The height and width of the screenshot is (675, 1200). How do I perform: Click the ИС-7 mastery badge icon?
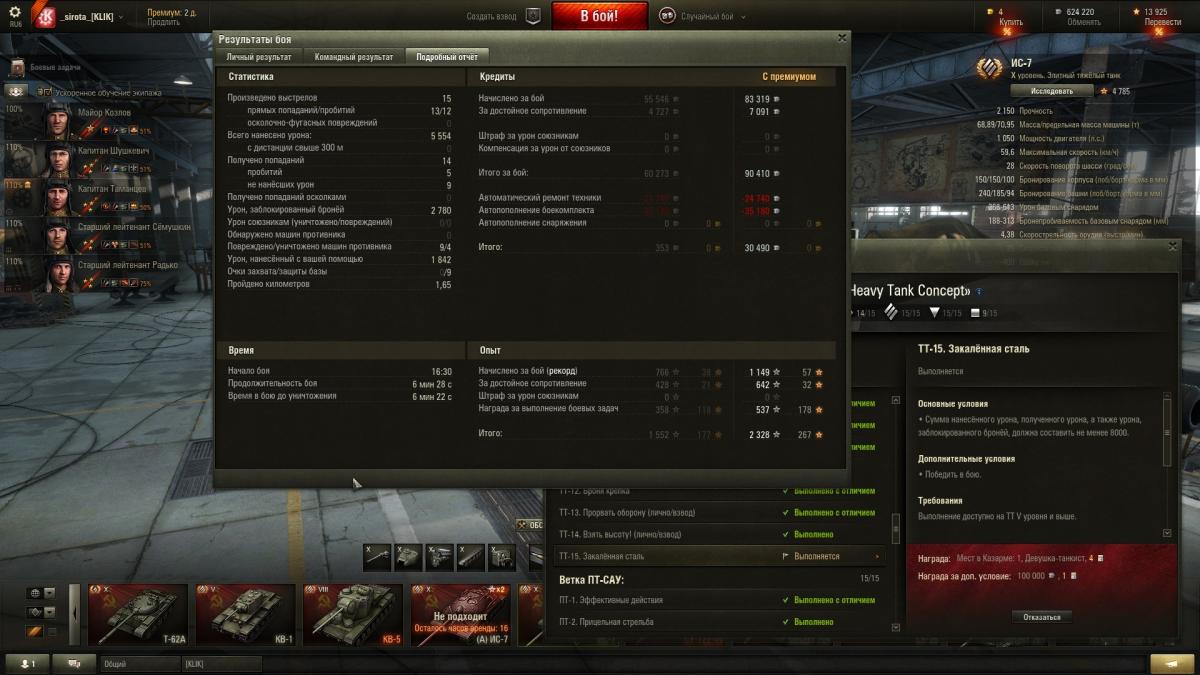pos(990,68)
